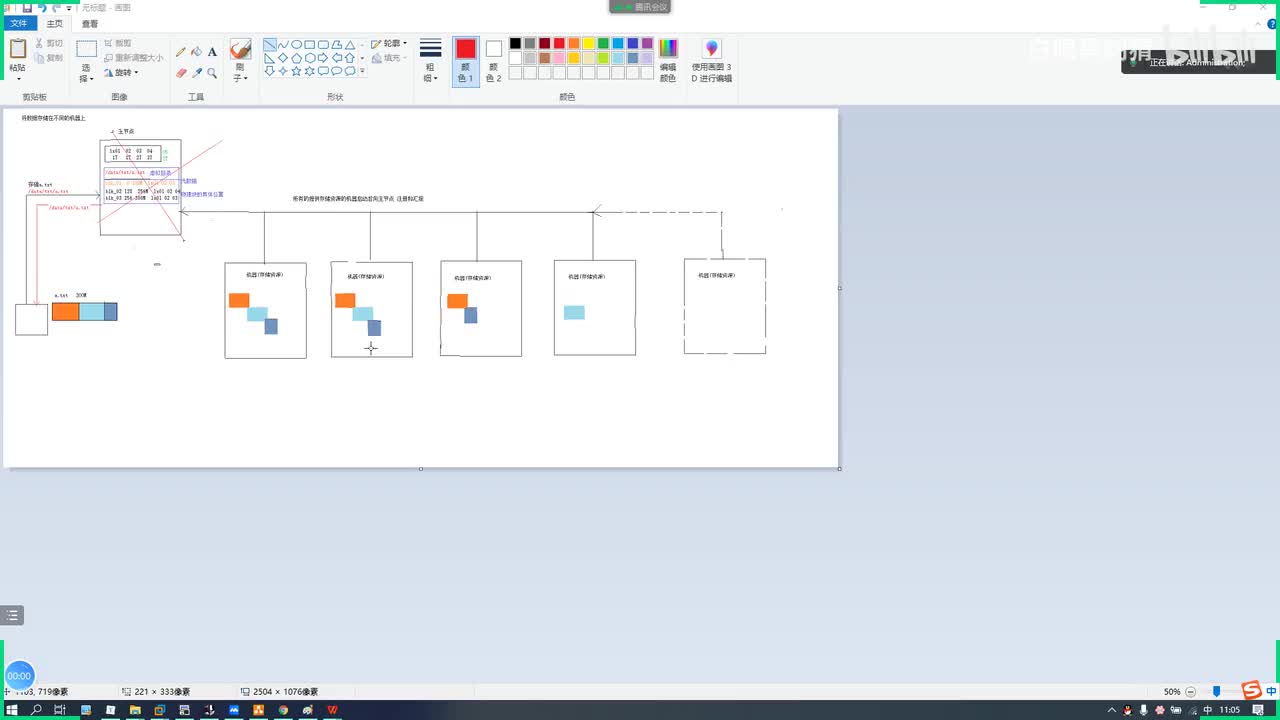Screen dimensions: 1280x720
Task: Select Color 2 (颜色 2) button
Action: pos(494,61)
